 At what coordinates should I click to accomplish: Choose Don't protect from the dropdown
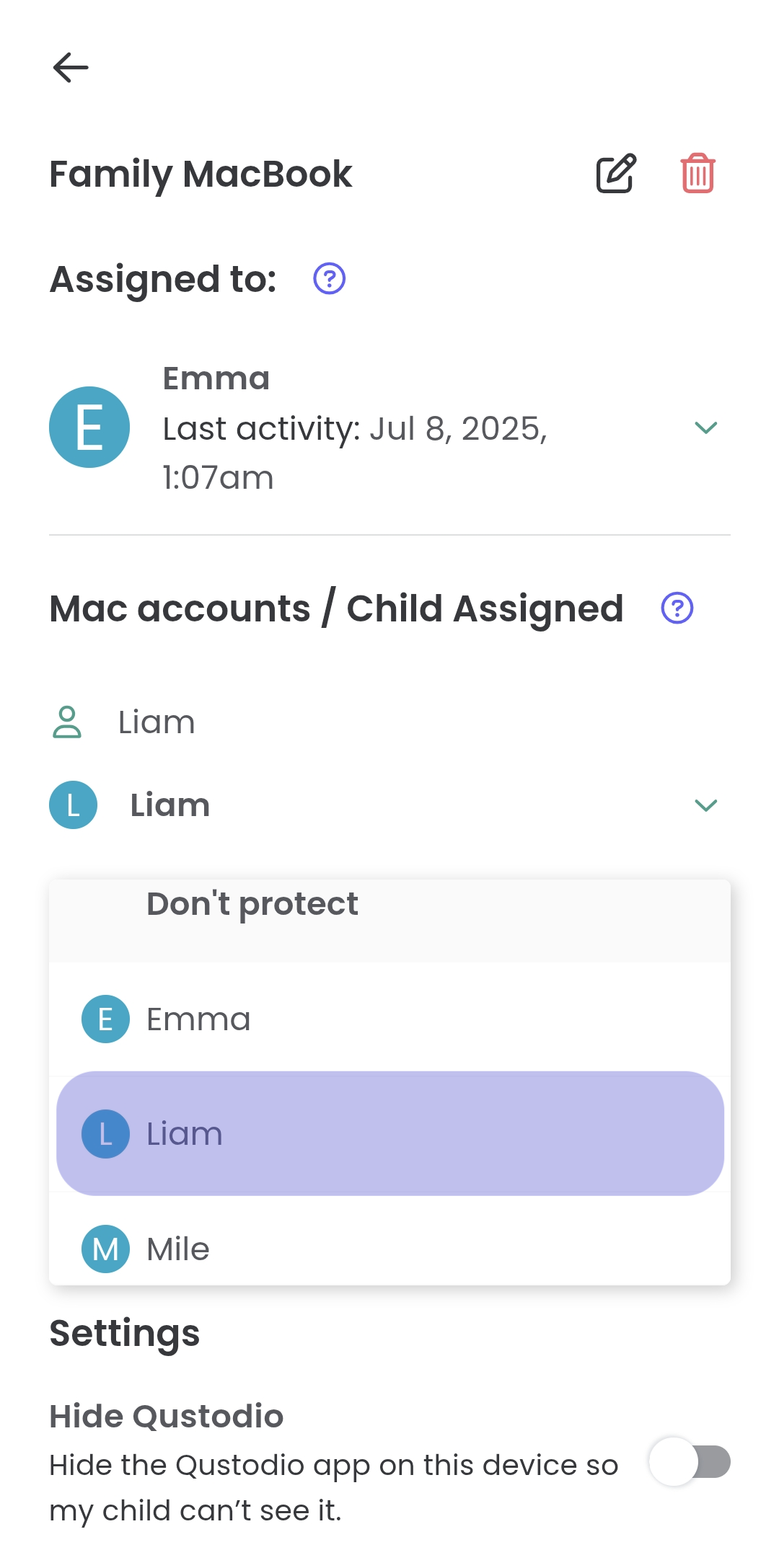tap(251, 903)
